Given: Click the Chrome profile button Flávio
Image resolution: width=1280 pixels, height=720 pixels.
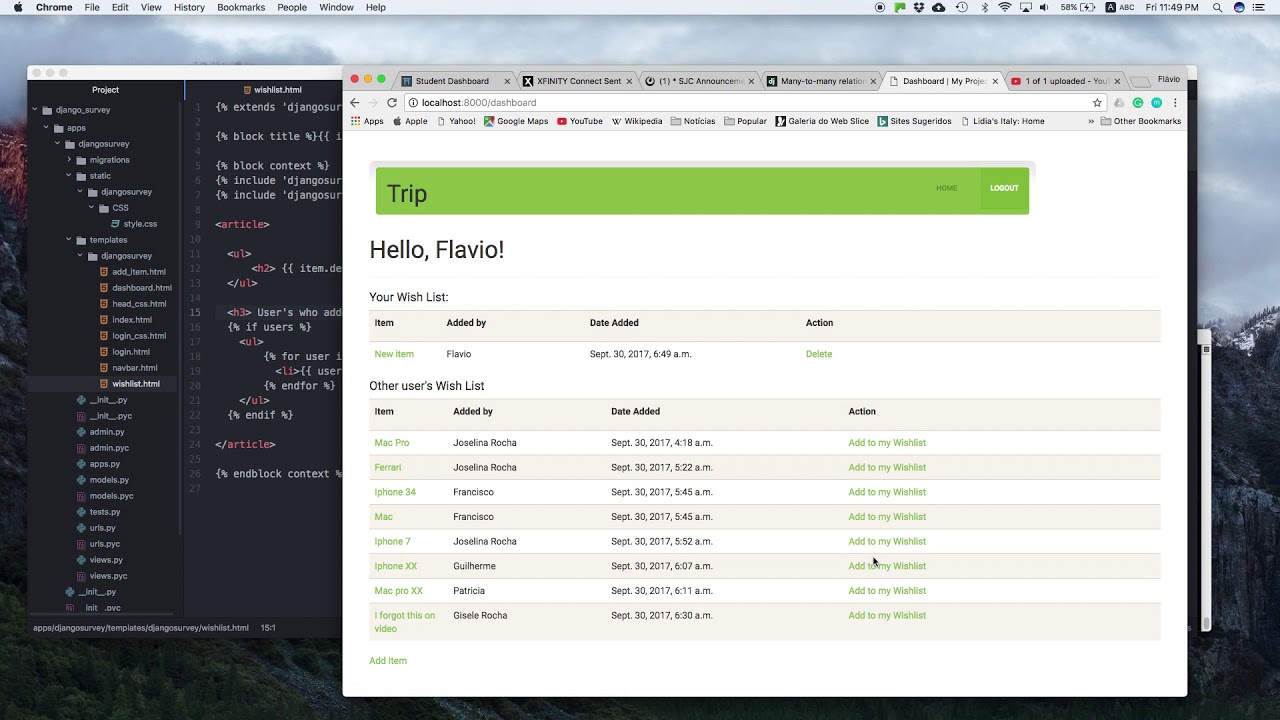Looking at the screenshot, I should tap(1168, 80).
